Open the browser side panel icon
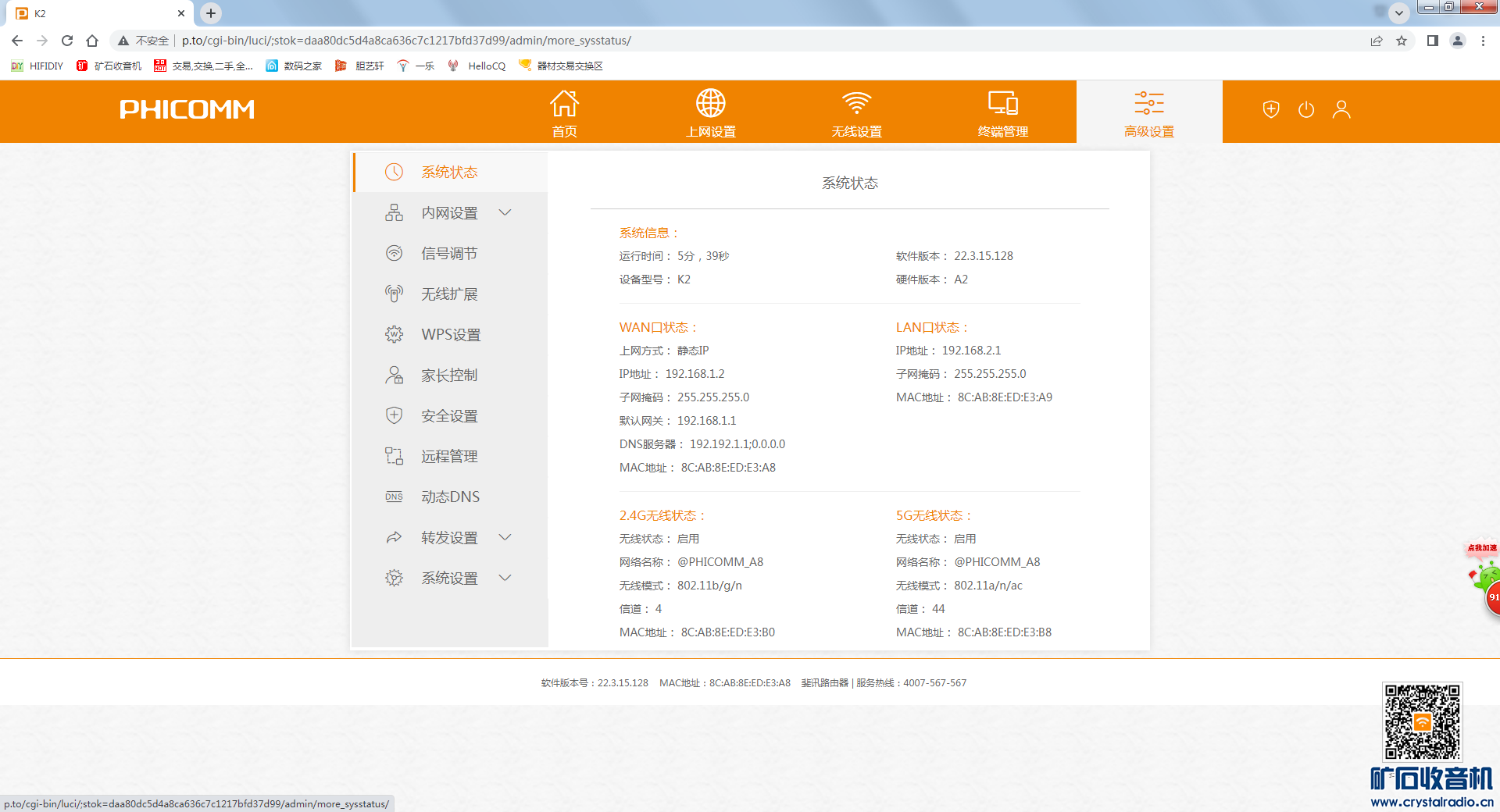Image resolution: width=1500 pixels, height=812 pixels. click(x=1433, y=41)
